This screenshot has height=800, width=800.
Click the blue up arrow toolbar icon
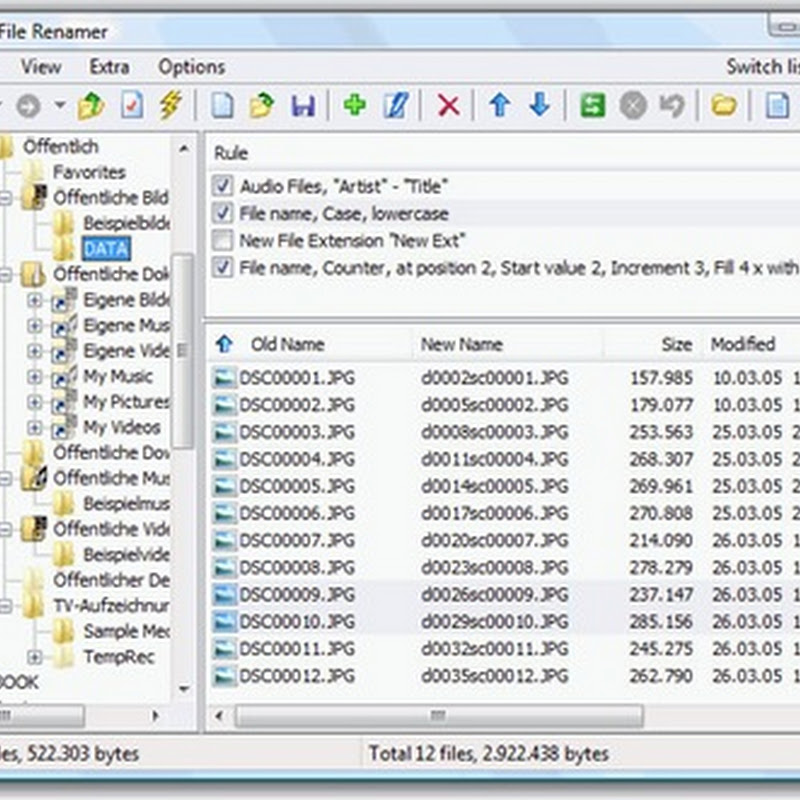[499, 105]
